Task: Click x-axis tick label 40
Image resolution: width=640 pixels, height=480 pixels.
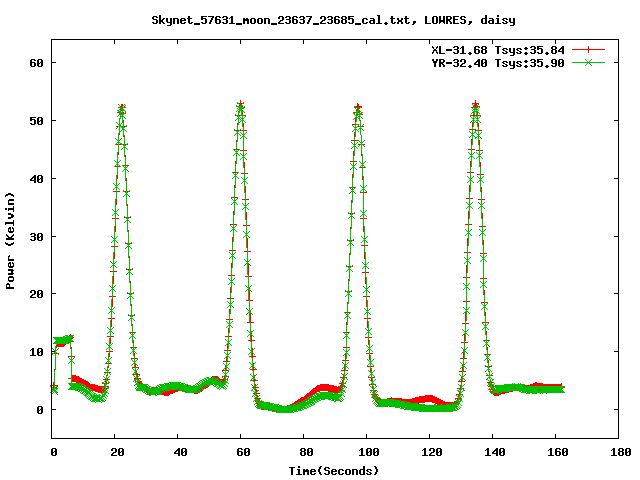Action: 180,452
